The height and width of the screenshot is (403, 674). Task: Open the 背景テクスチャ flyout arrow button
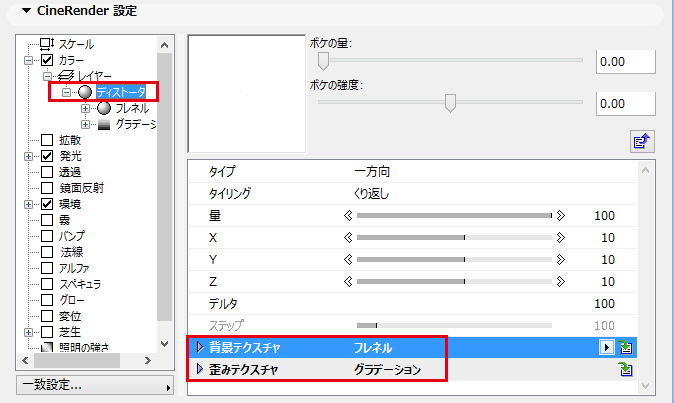click(606, 347)
